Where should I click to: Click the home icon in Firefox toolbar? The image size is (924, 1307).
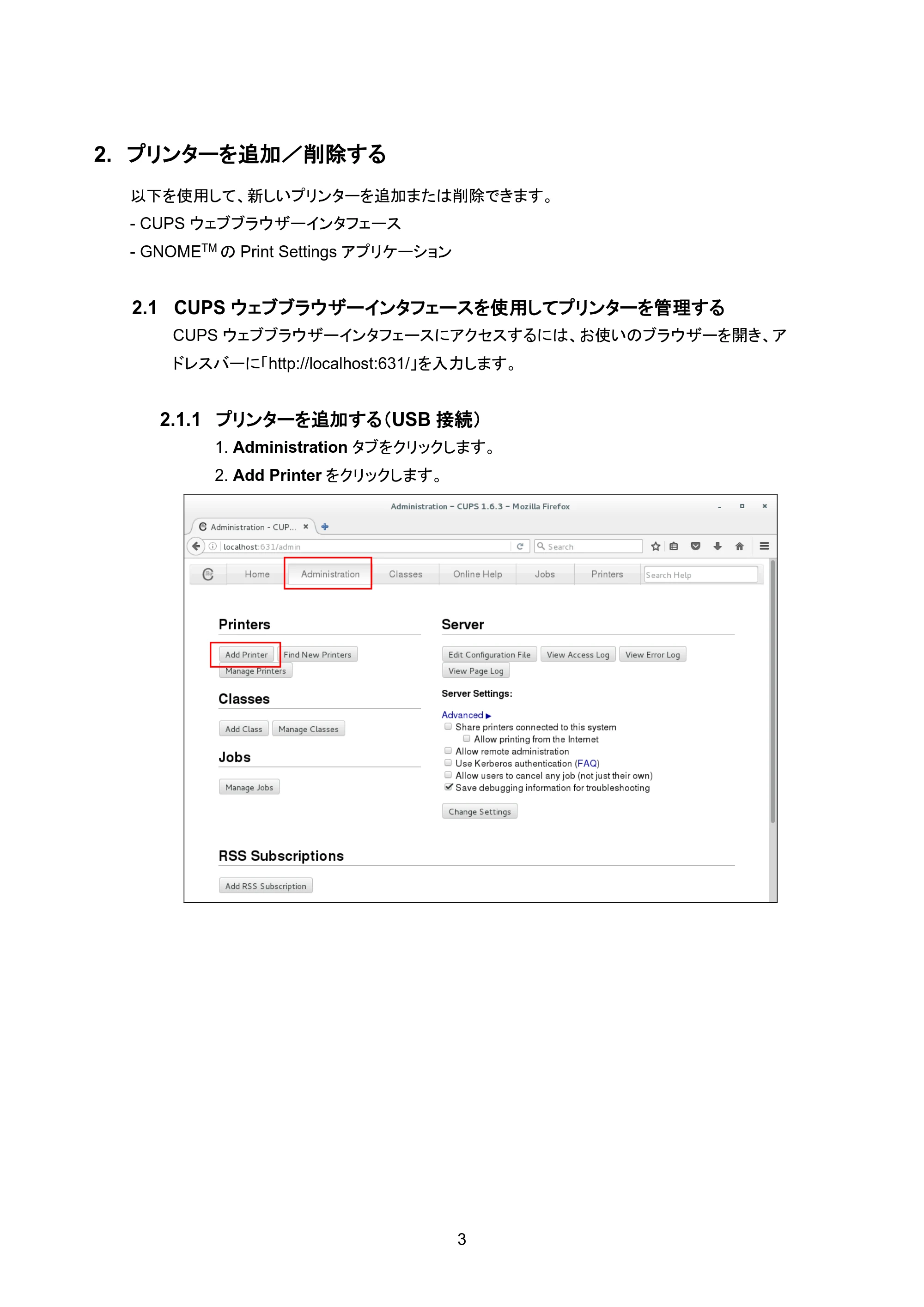(739, 546)
